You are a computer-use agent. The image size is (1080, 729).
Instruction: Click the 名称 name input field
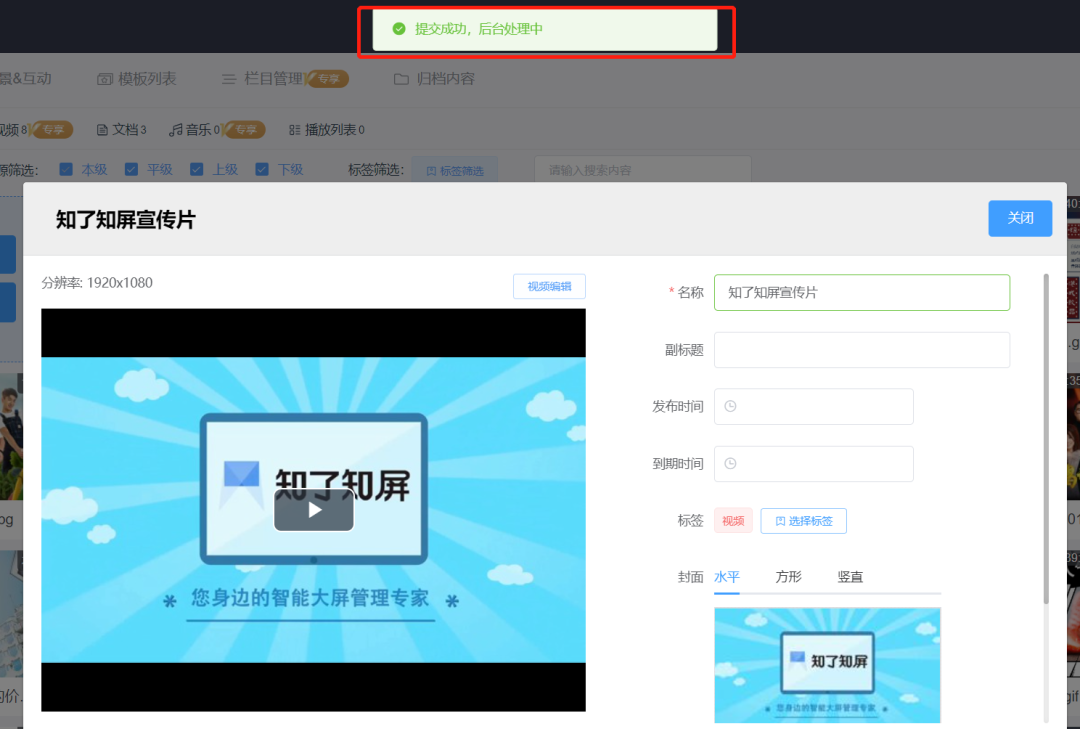(x=862, y=293)
